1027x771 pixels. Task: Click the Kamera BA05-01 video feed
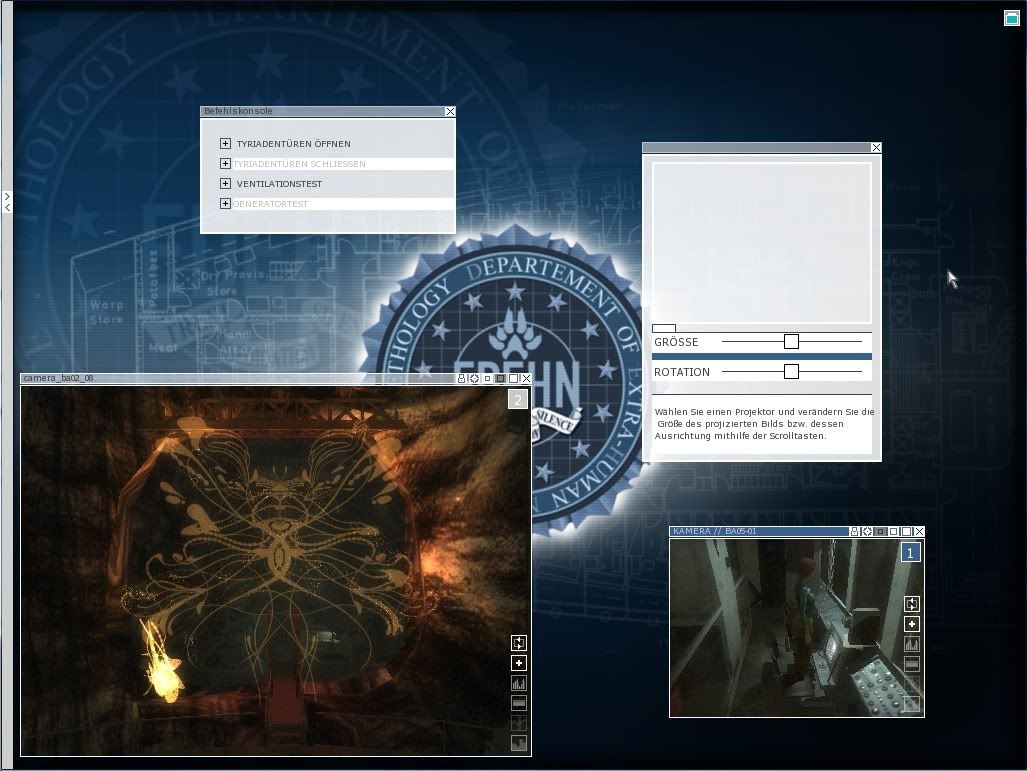[x=796, y=628]
